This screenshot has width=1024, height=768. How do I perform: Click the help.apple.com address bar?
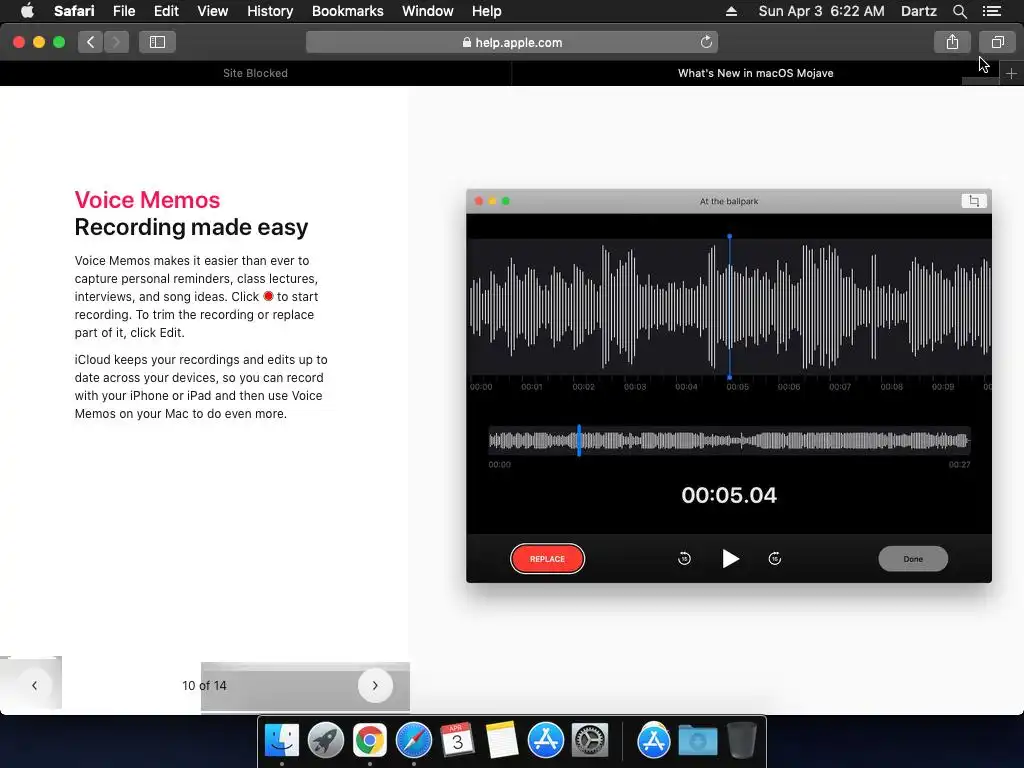[511, 42]
